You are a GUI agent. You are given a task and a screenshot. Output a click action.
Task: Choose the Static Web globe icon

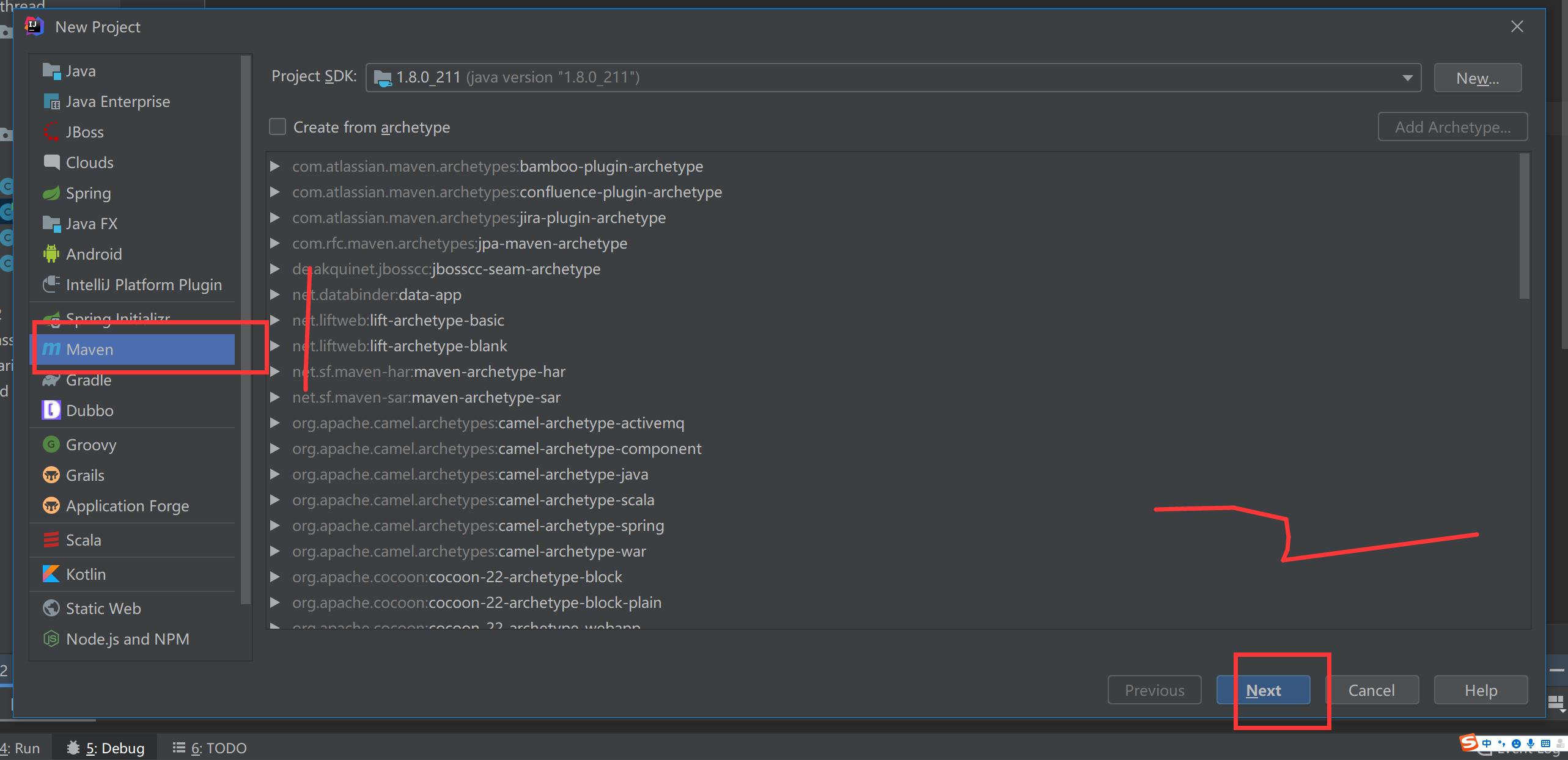(x=51, y=608)
